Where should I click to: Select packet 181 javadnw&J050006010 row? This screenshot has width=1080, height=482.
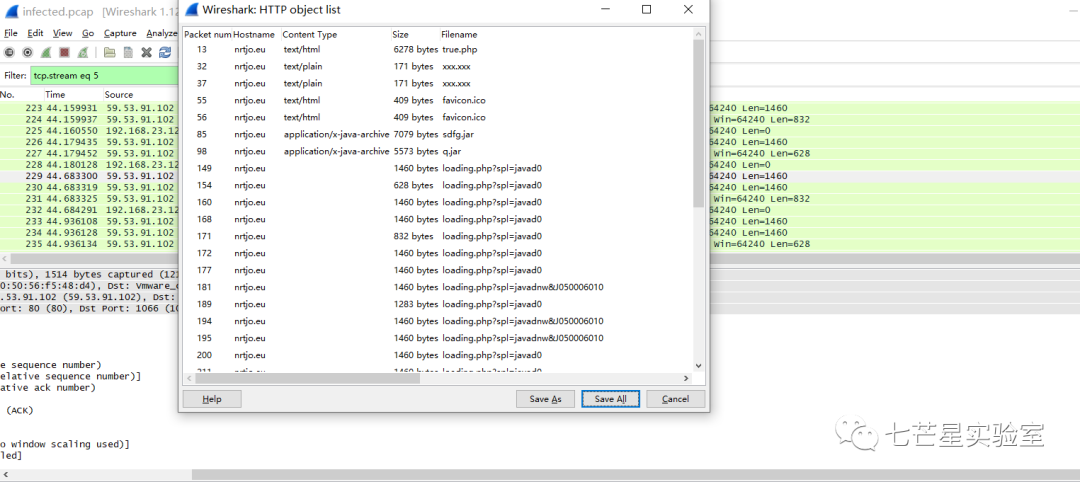pos(437,287)
